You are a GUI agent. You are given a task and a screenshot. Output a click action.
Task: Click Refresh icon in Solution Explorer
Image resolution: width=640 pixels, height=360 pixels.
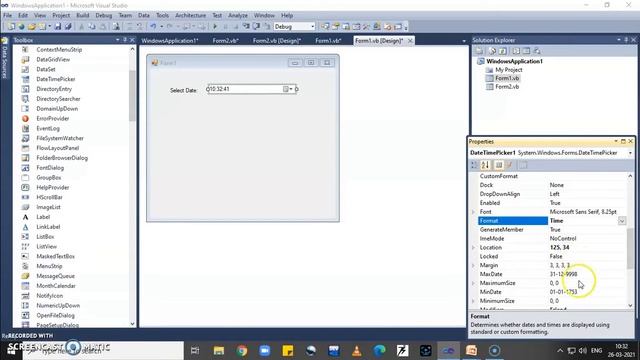click(x=502, y=51)
